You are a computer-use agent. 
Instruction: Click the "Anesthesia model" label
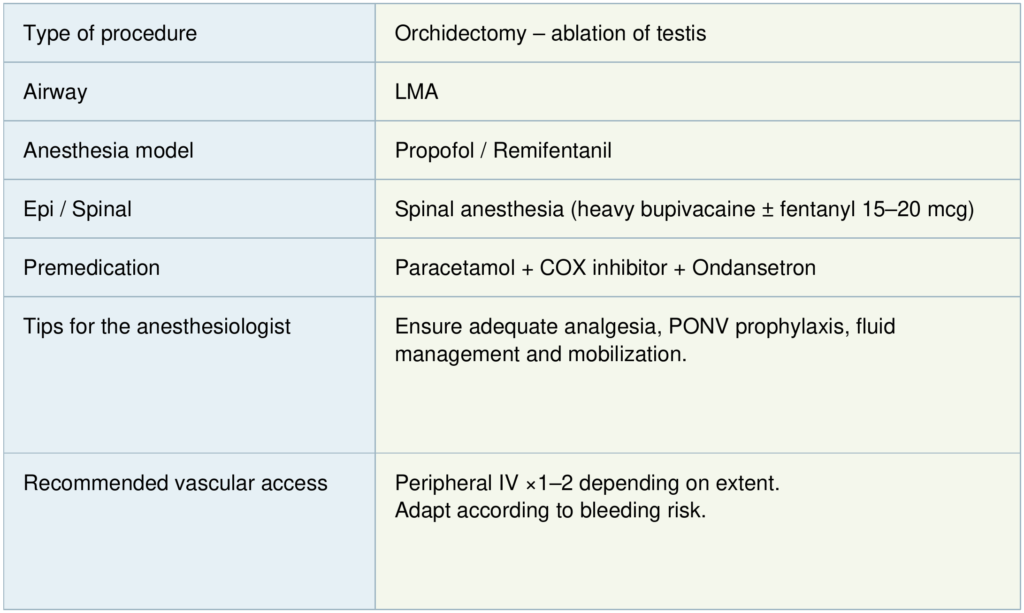pos(109,151)
